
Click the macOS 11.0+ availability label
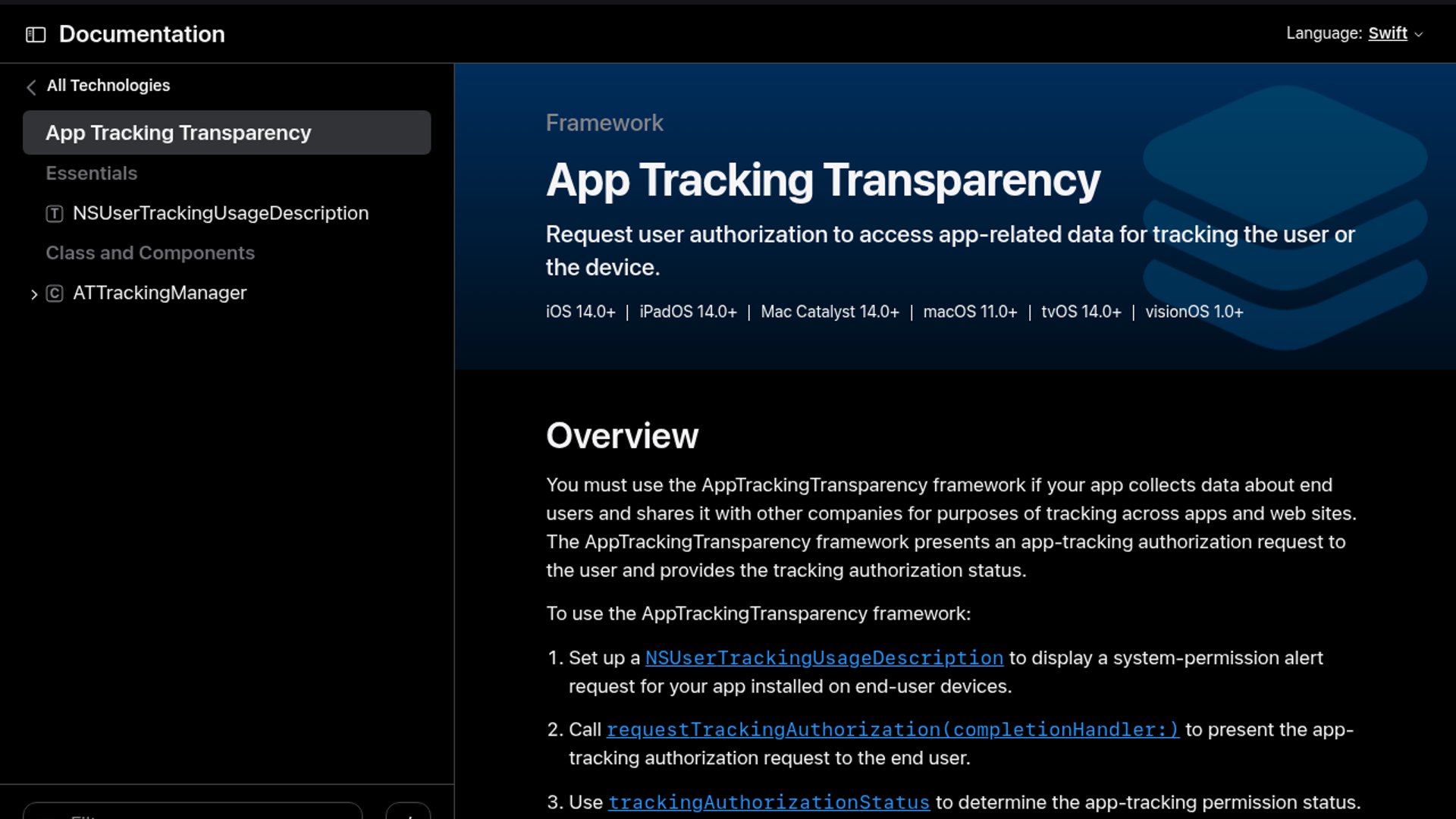(x=970, y=312)
